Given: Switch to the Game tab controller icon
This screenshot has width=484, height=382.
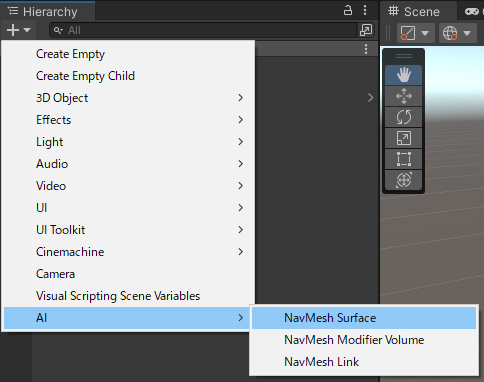Looking at the screenshot, I should coord(472,12).
